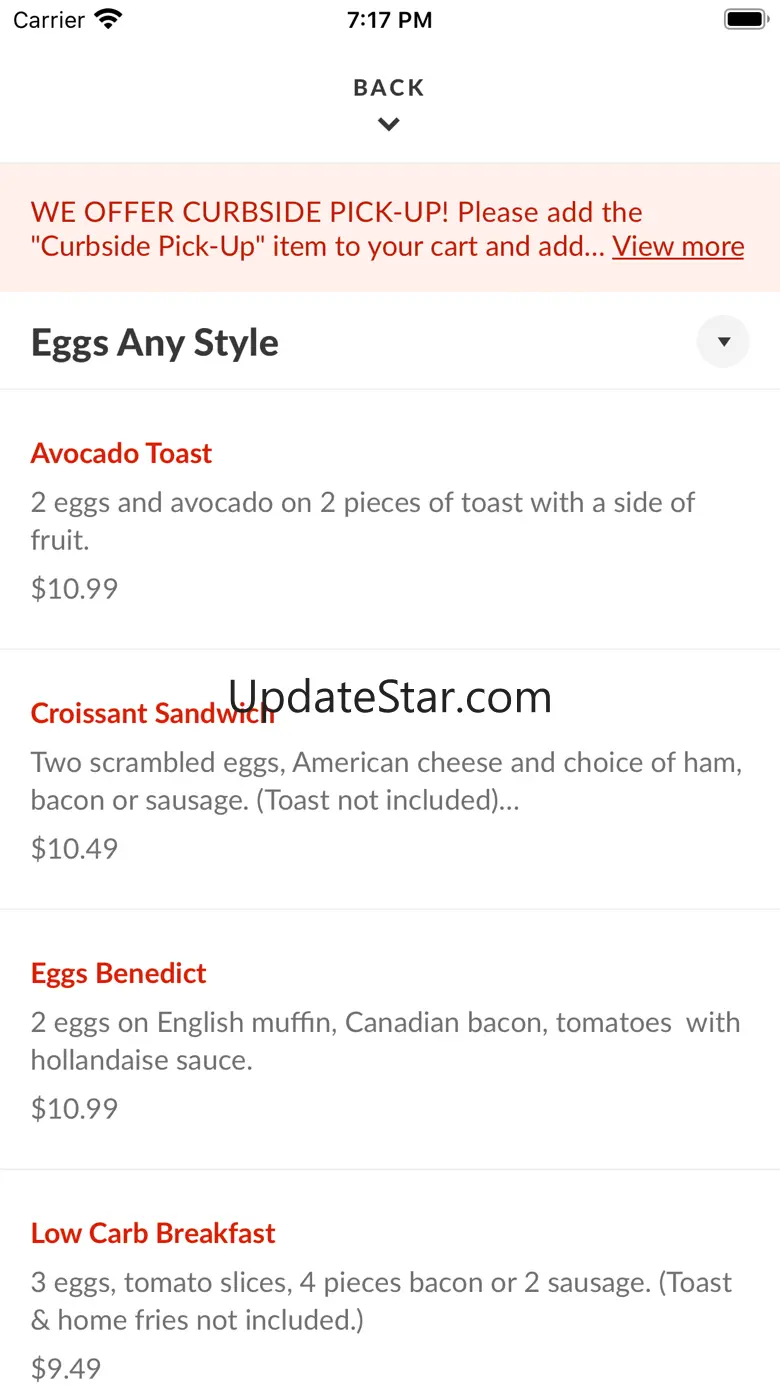The height and width of the screenshot is (1387, 780).
Task: Tap the Eggs Benedict hollandaise description
Action: pyautogui.click(x=385, y=1041)
